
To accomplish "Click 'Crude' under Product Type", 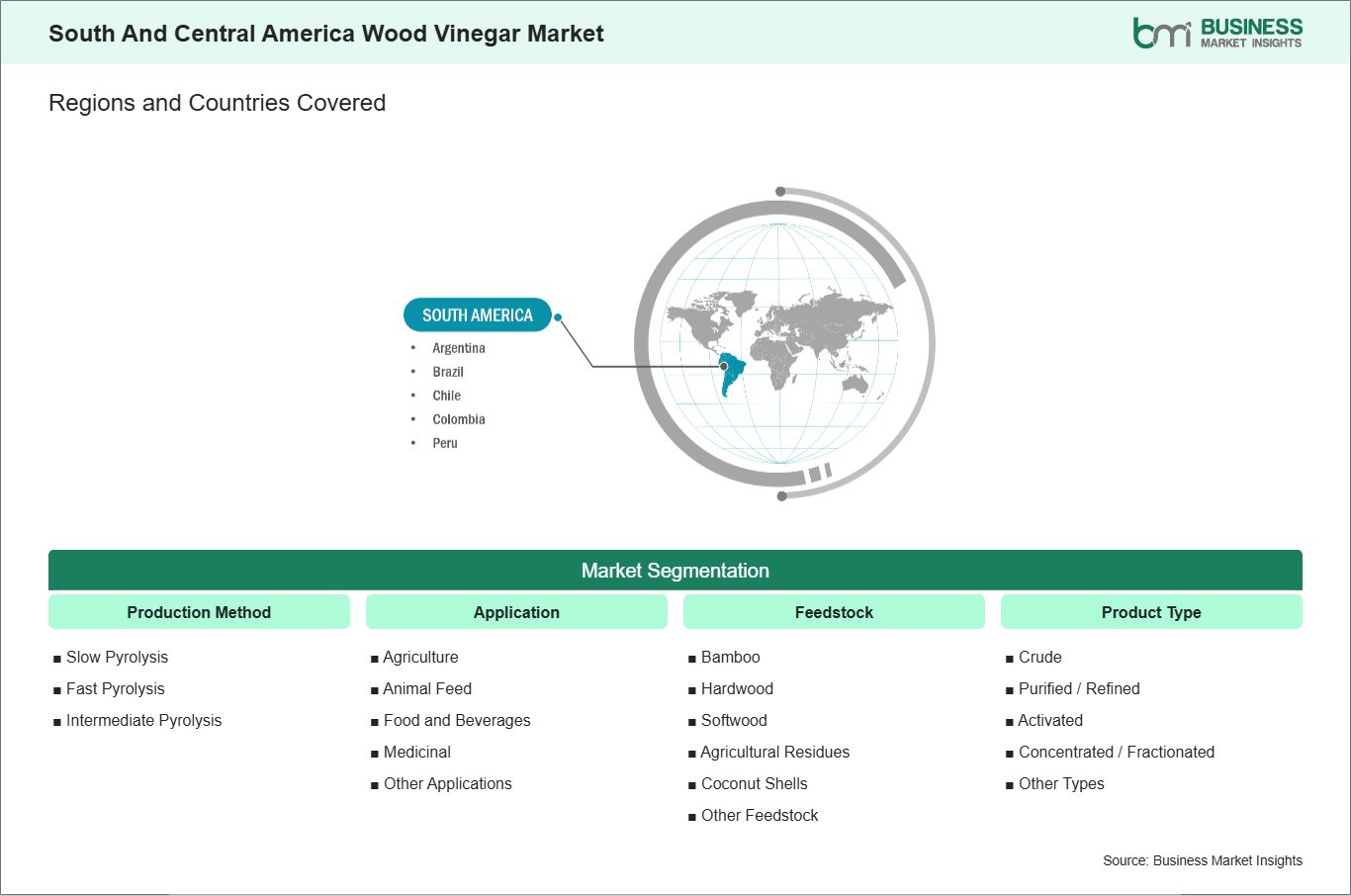I will [1040, 657].
